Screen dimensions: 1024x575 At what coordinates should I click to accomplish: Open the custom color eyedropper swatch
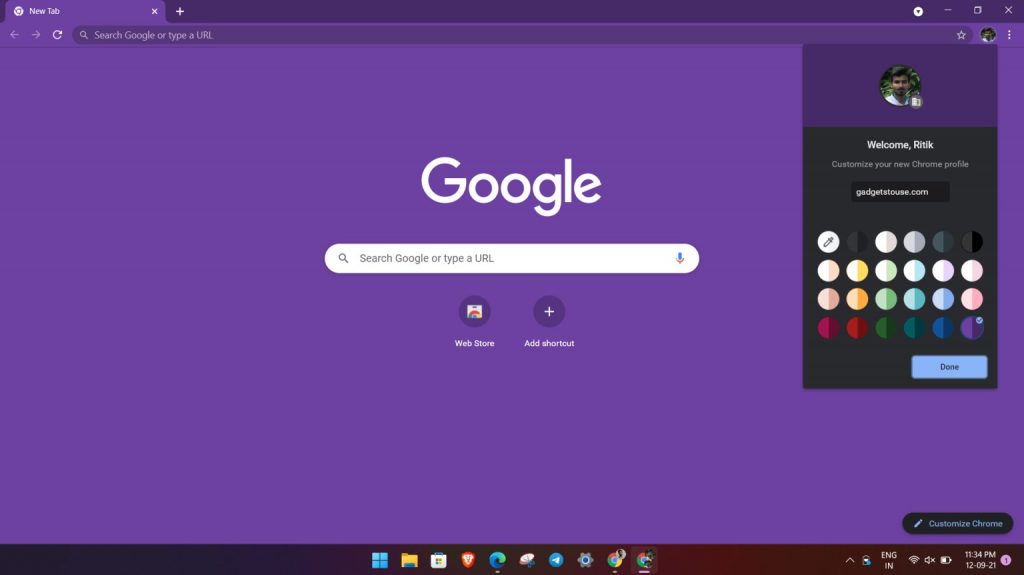[828, 242]
